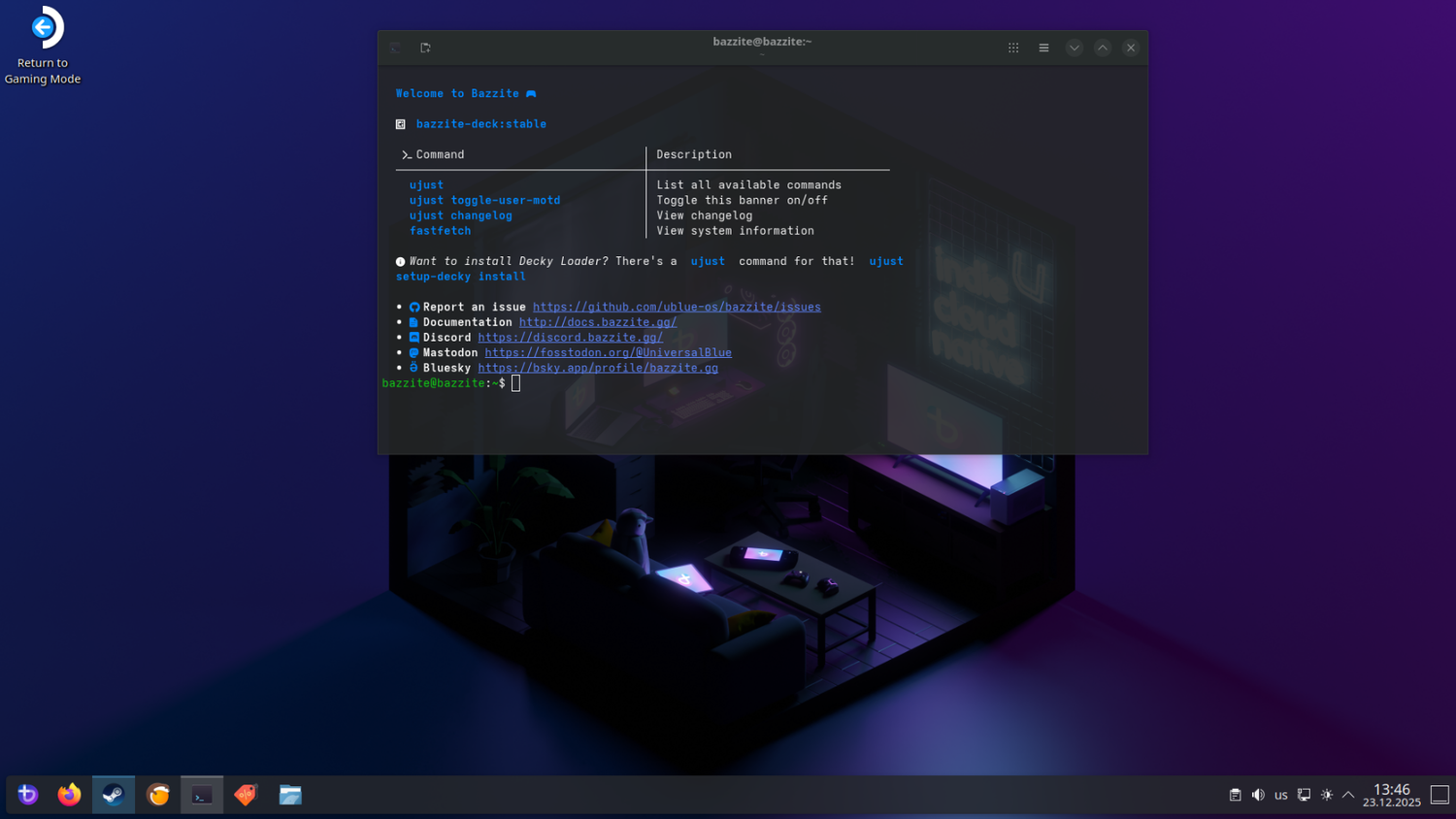Image resolution: width=1456 pixels, height=819 pixels.
Task: Click 'Welcome to Bazzite' heading text
Action: (x=457, y=93)
